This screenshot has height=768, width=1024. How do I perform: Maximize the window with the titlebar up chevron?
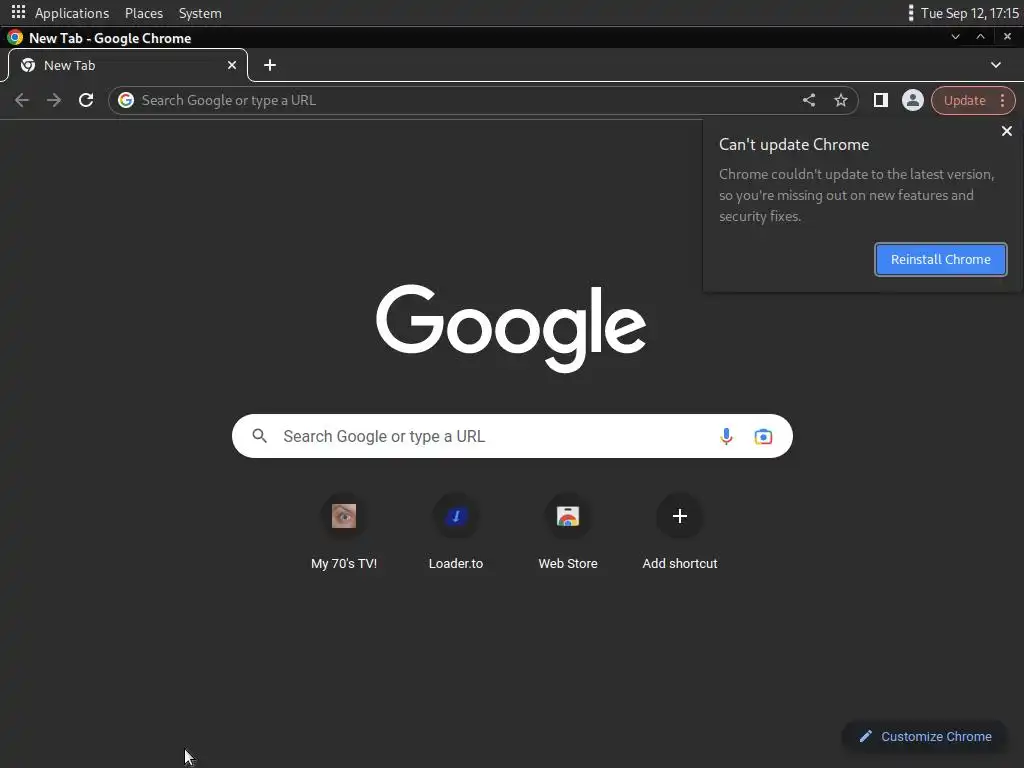pos(980,37)
